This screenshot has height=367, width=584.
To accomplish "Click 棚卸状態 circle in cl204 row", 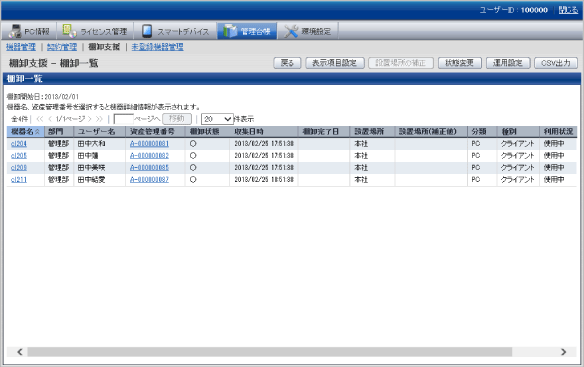I will (x=193, y=144).
